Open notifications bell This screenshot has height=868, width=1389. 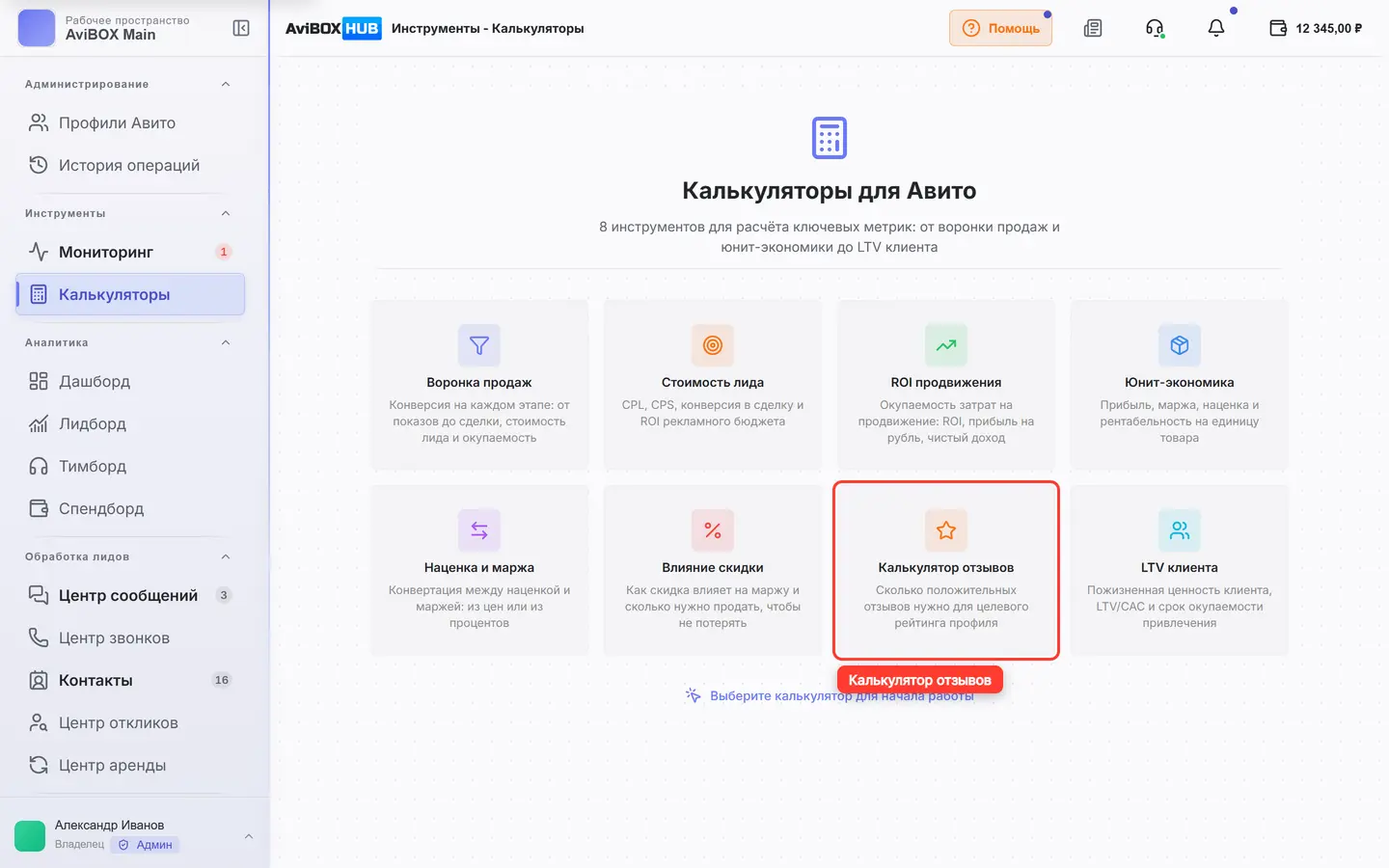1216,28
